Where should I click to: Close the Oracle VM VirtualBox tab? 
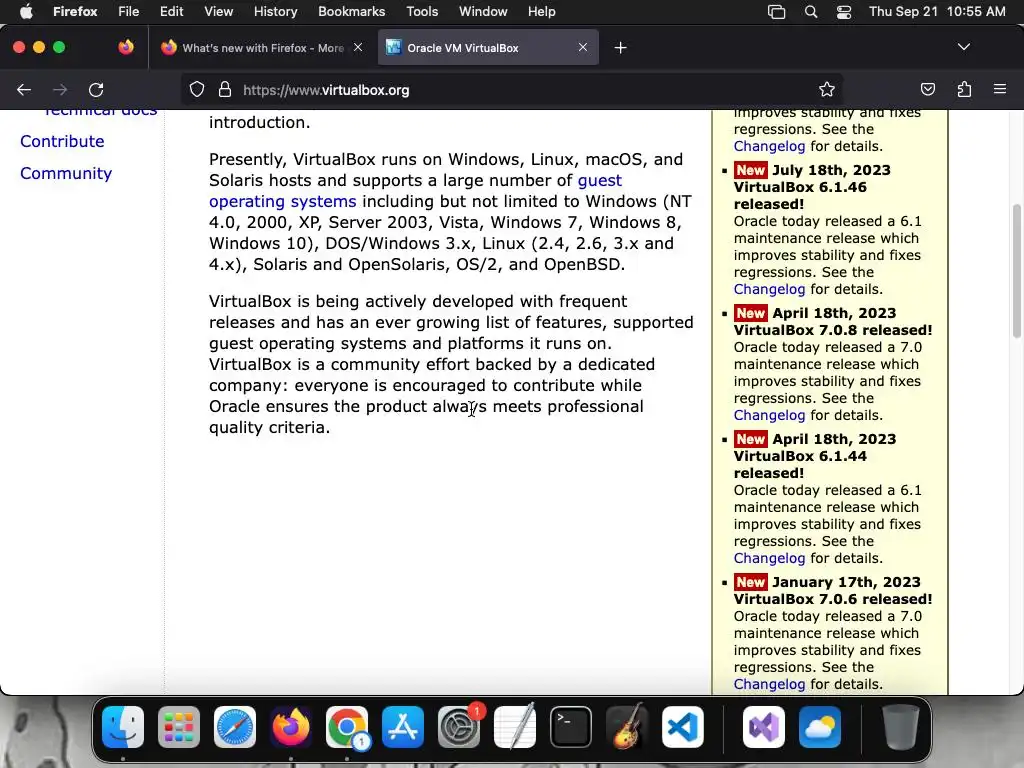point(583,47)
